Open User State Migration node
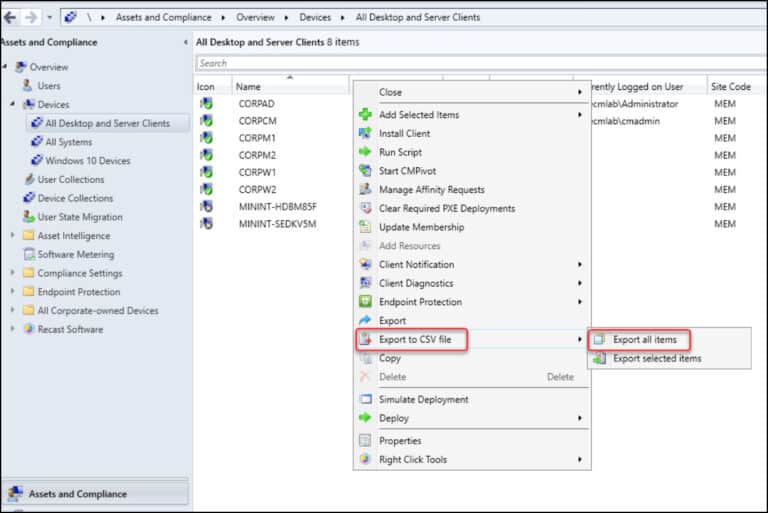The width and height of the screenshot is (768, 513). [x=80, y=217]
